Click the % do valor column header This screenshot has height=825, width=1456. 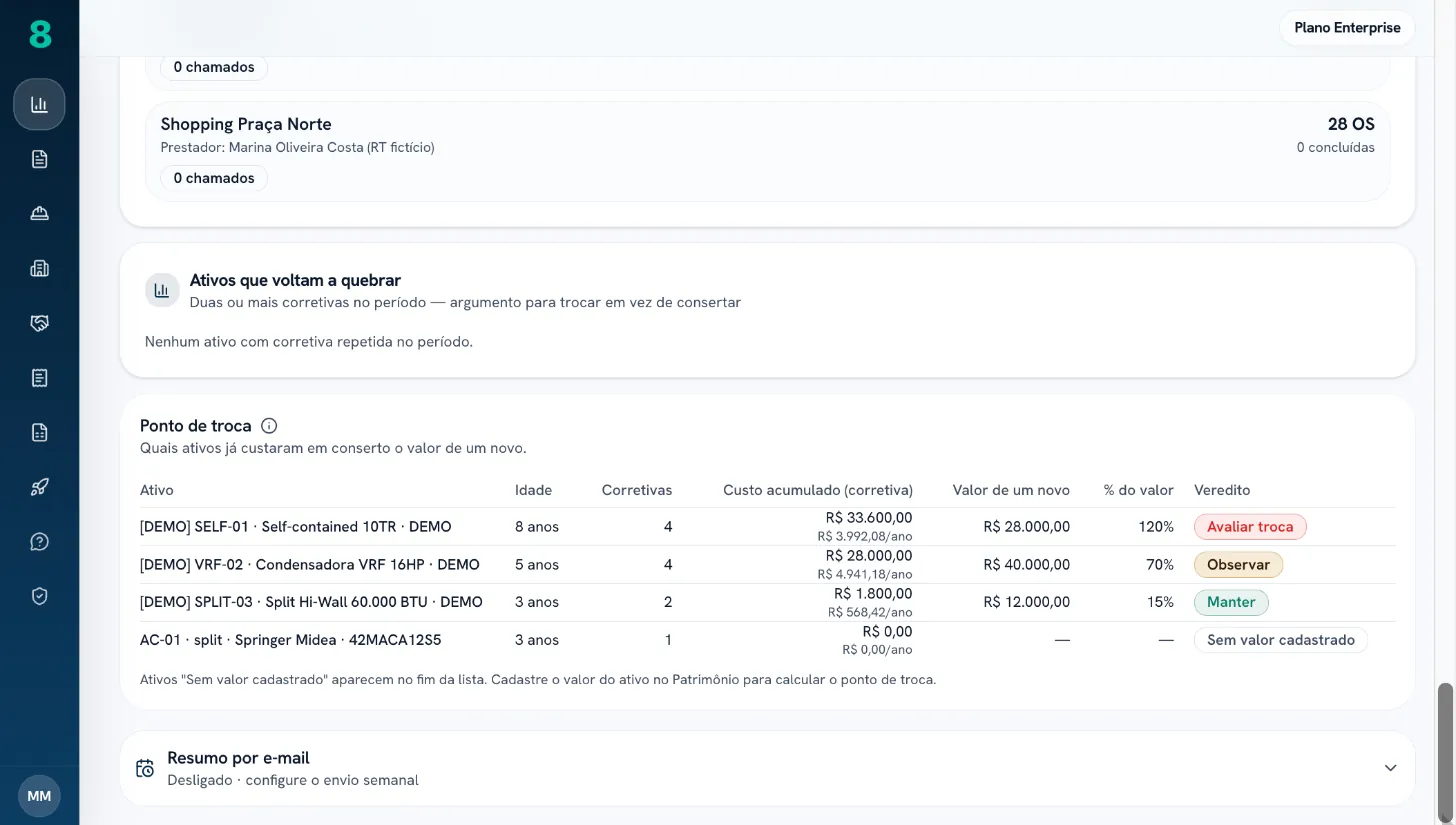(x=1138, y=490)
